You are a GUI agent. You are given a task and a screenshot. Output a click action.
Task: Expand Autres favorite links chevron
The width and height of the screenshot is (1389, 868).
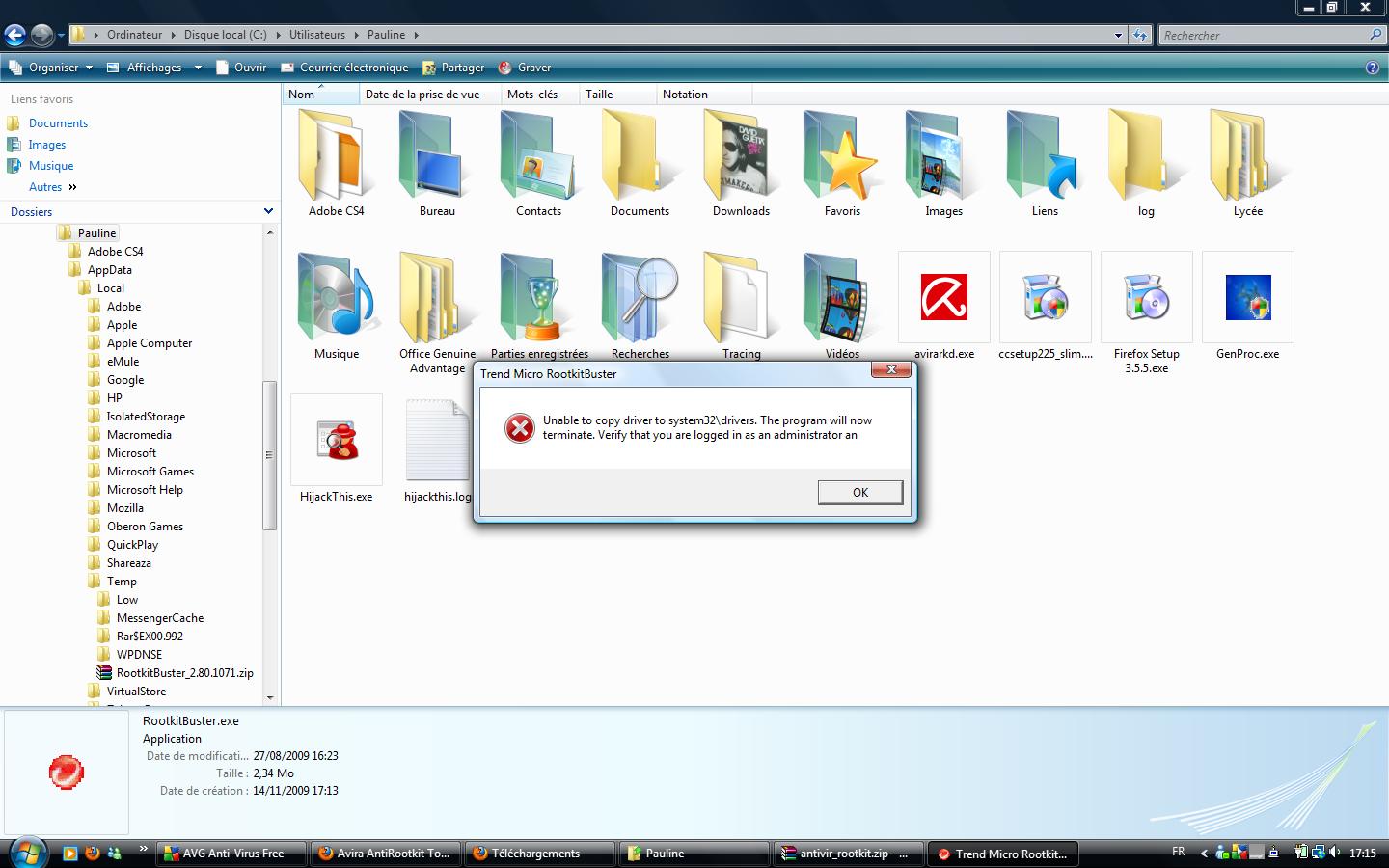pos(72,187)
